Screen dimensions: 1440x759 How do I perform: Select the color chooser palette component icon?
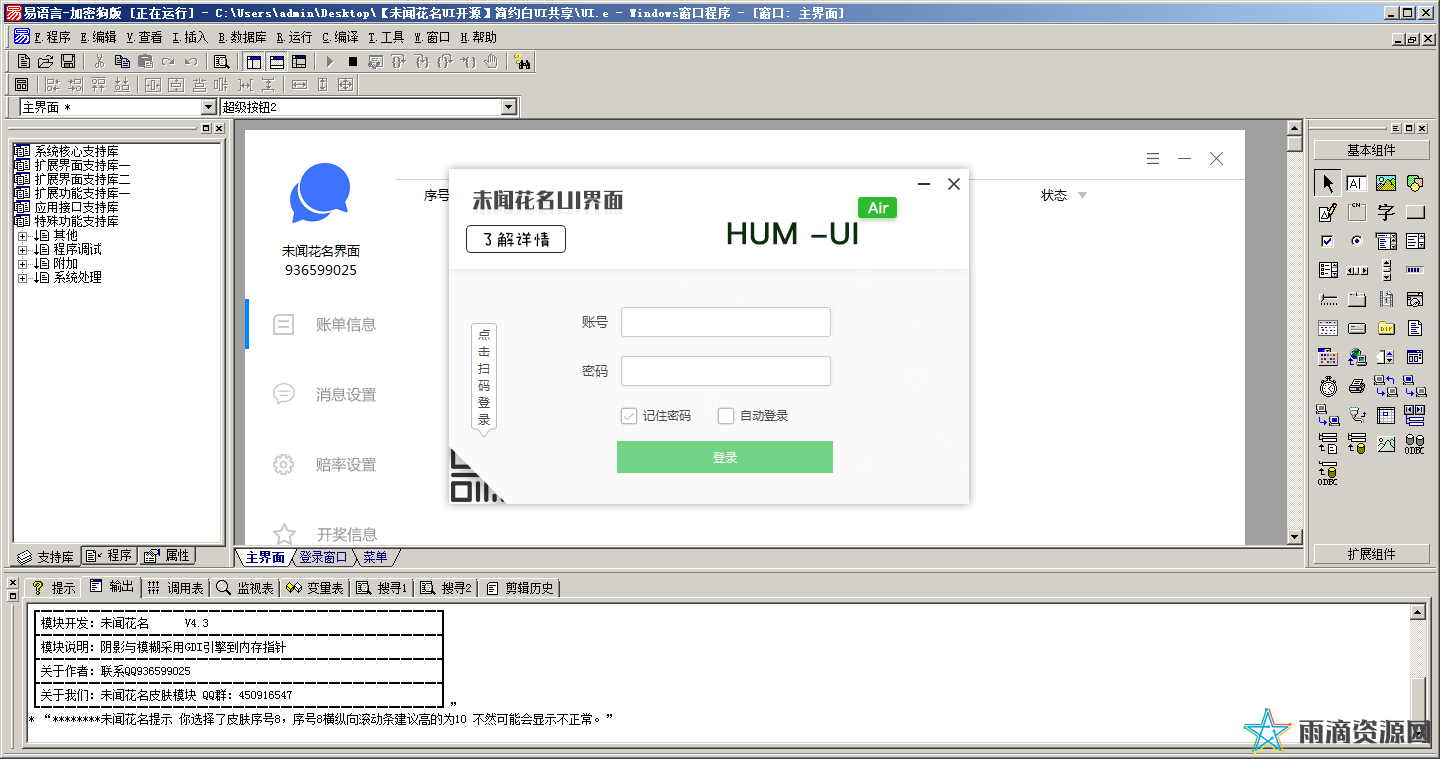[1328, 357]
